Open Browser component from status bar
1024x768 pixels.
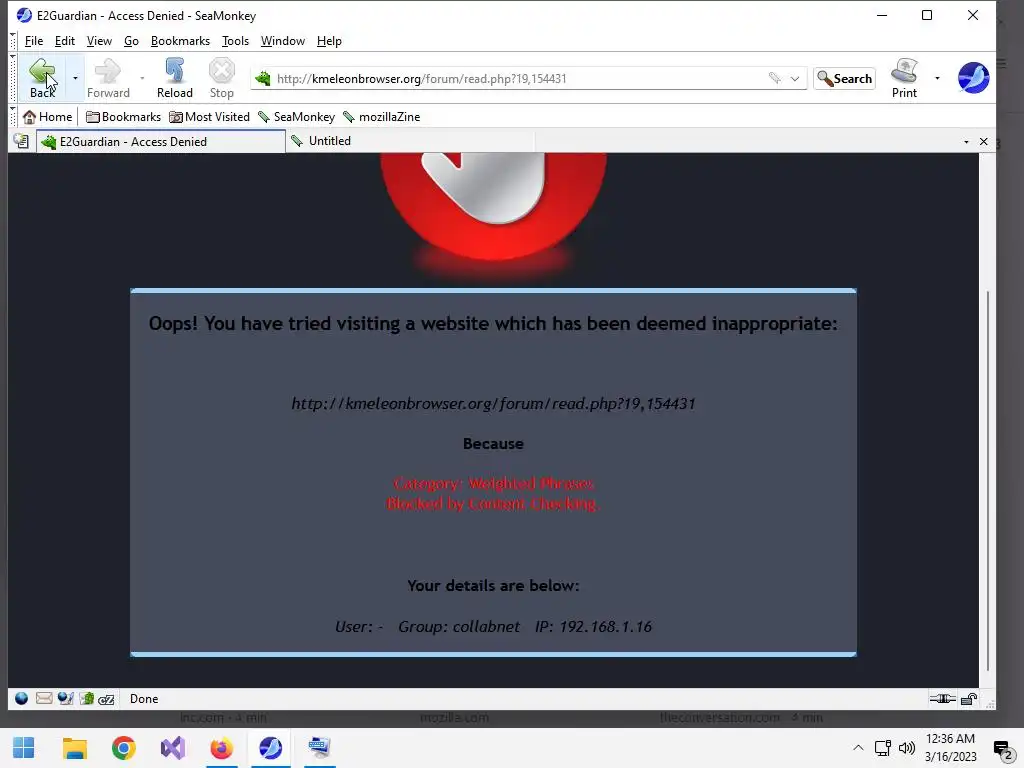coord(22,698)
